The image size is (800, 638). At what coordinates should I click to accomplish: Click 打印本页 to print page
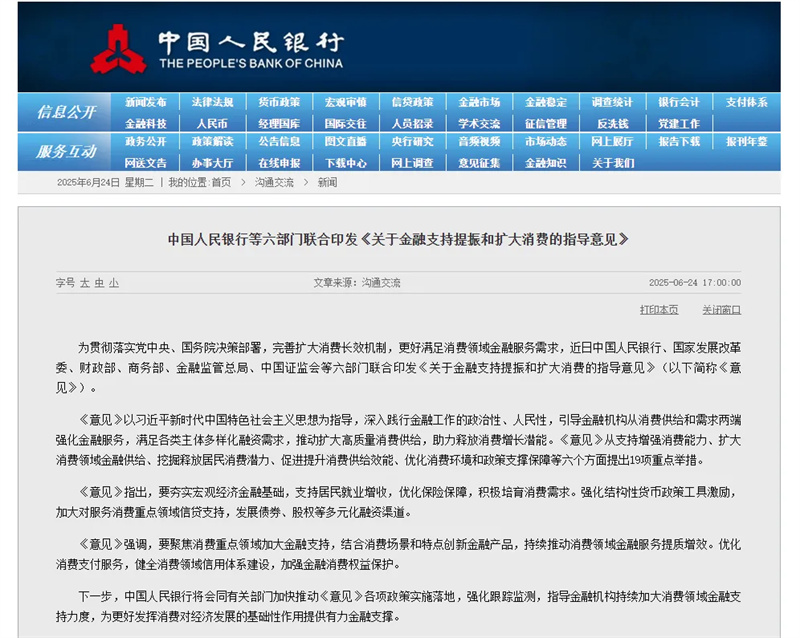click(x=659, y=310)
